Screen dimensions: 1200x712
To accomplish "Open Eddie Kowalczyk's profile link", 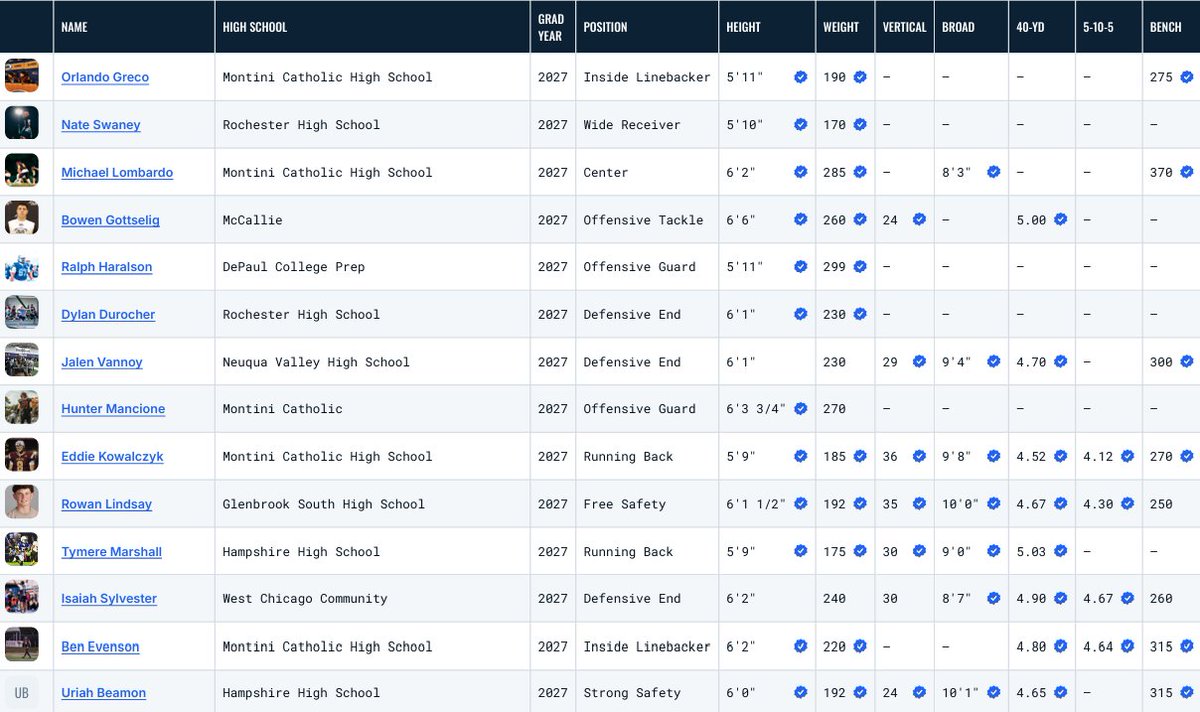I will click(x=112, y=456).
